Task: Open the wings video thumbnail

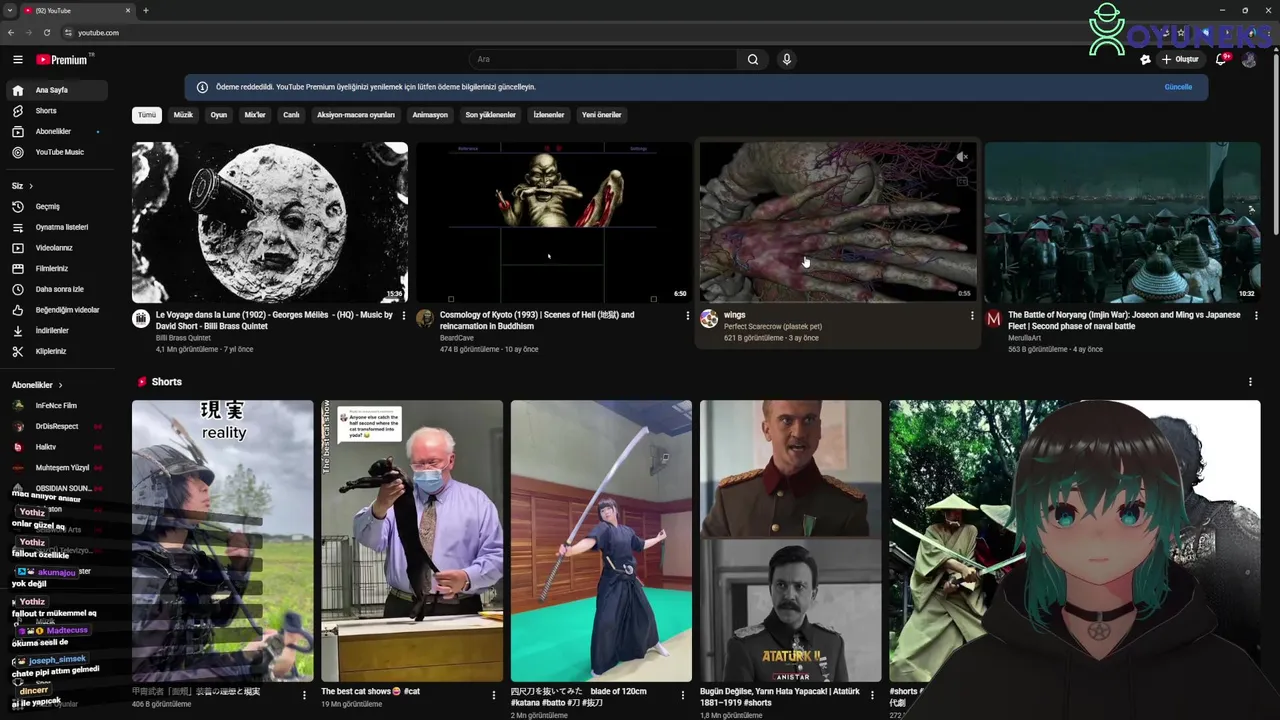Action: click(x=837, y=222)
